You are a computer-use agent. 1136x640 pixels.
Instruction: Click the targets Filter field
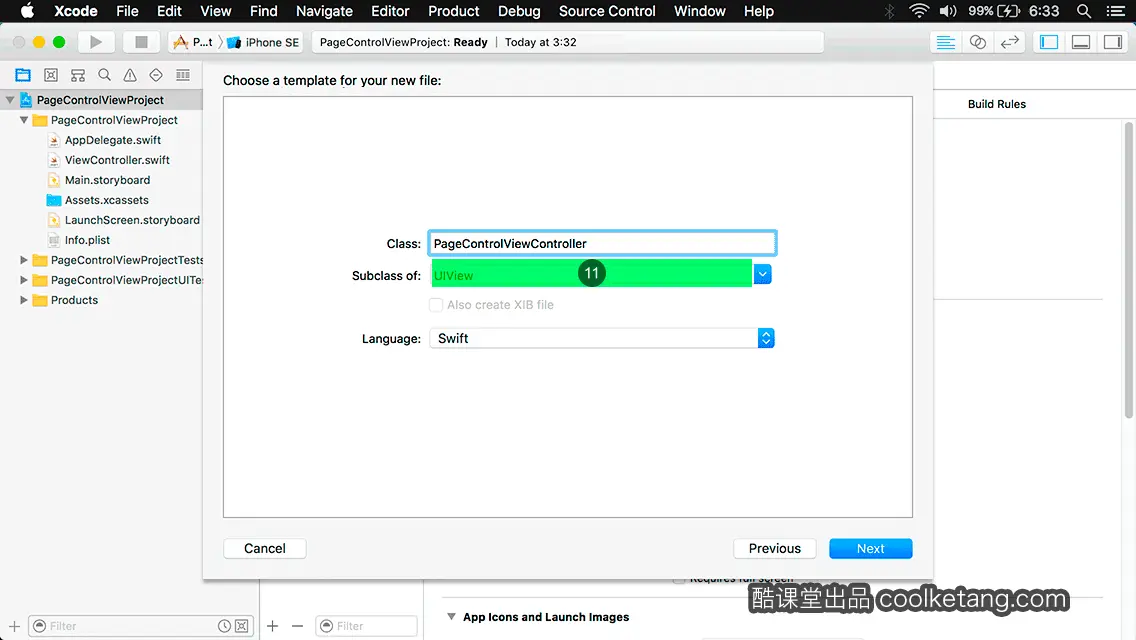click(x=366, y=626)
